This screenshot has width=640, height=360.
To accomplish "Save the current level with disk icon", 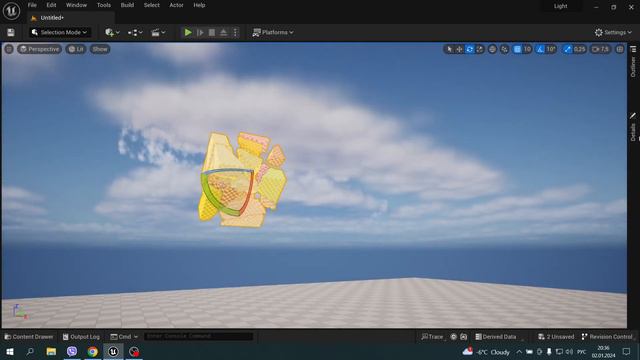I will [11, 33].
